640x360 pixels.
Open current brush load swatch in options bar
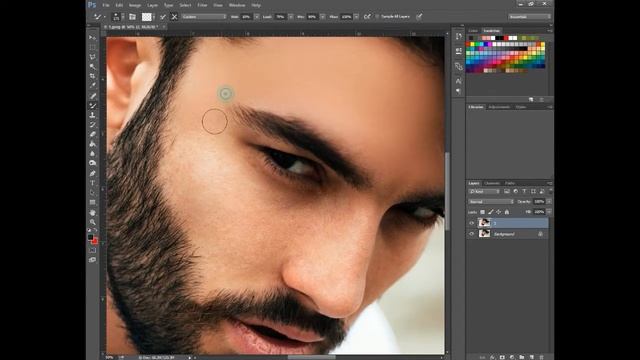[147, 17]
